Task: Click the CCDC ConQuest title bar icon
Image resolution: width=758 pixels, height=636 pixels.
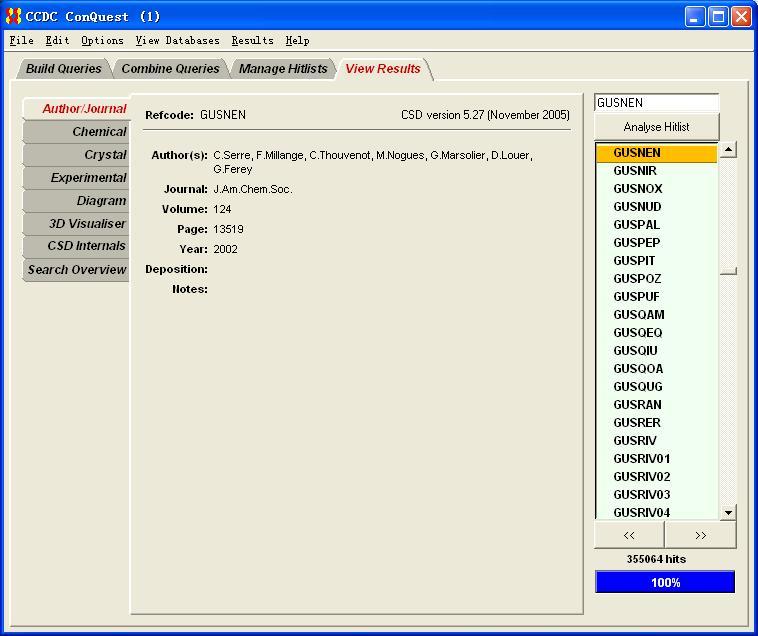Action: pos(14,16)
